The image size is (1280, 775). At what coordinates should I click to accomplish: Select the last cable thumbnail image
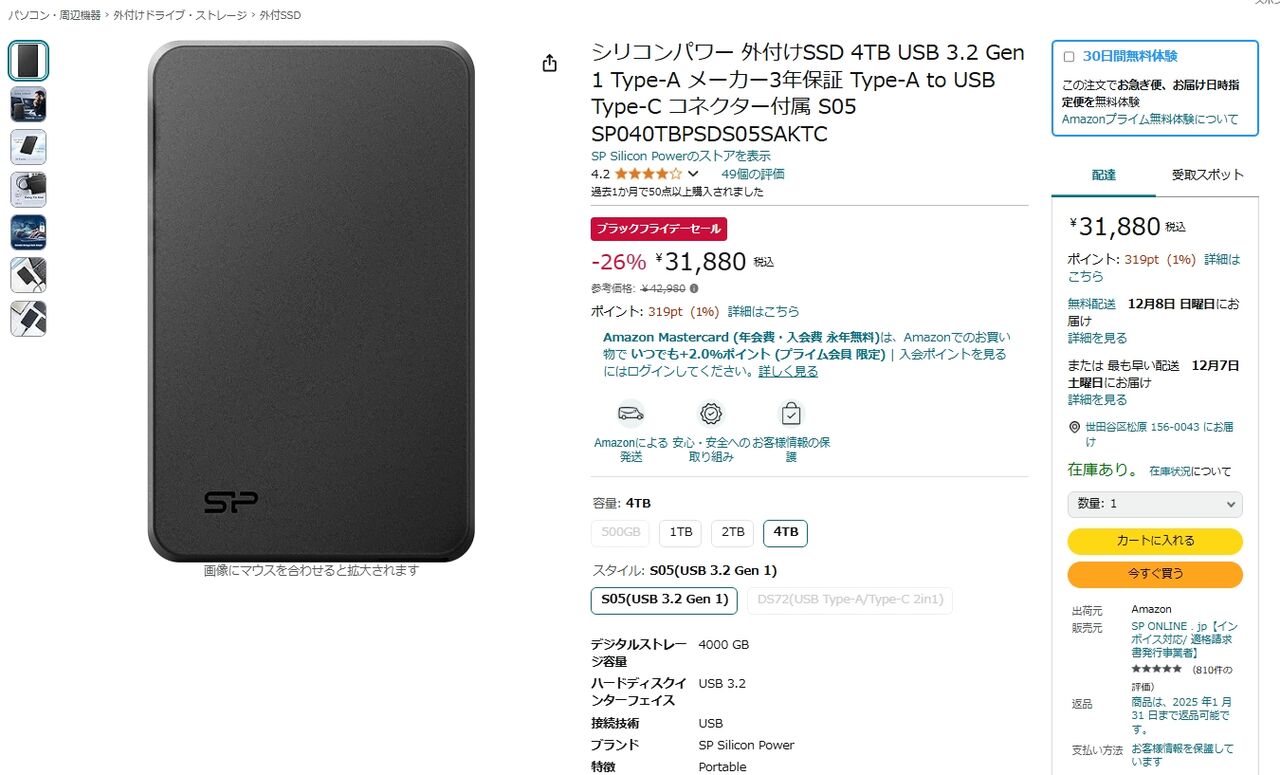pyautogui.click(x=28, y=318)
